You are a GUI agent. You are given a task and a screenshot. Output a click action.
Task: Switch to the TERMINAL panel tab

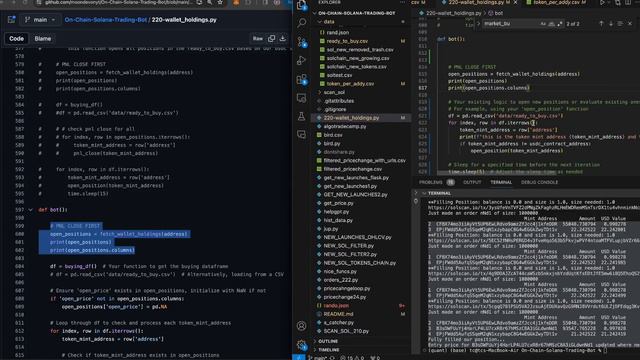[501, 182]
